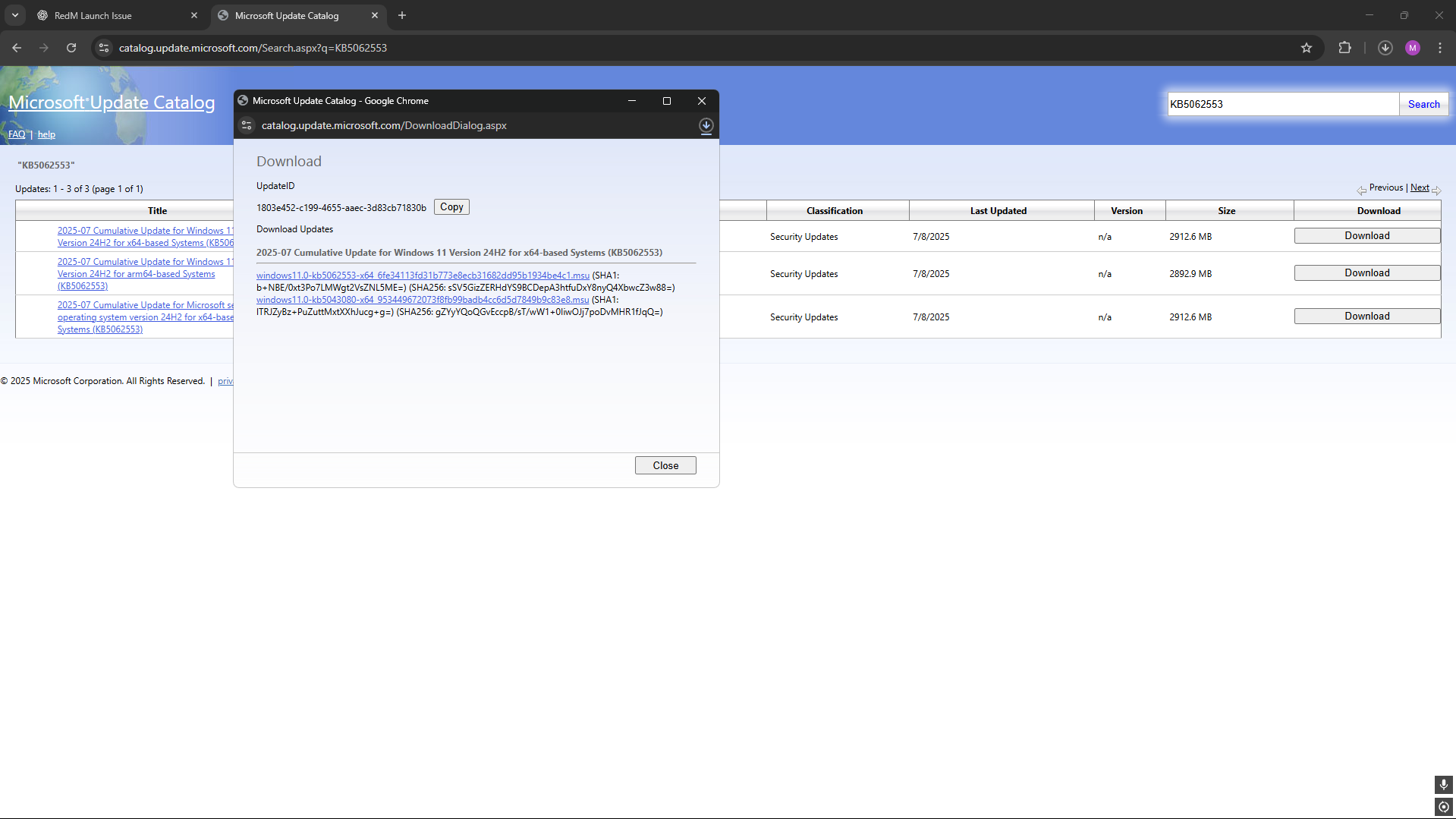Open the FAQ link
This screenshot has width=1456, height=819.
17,134
